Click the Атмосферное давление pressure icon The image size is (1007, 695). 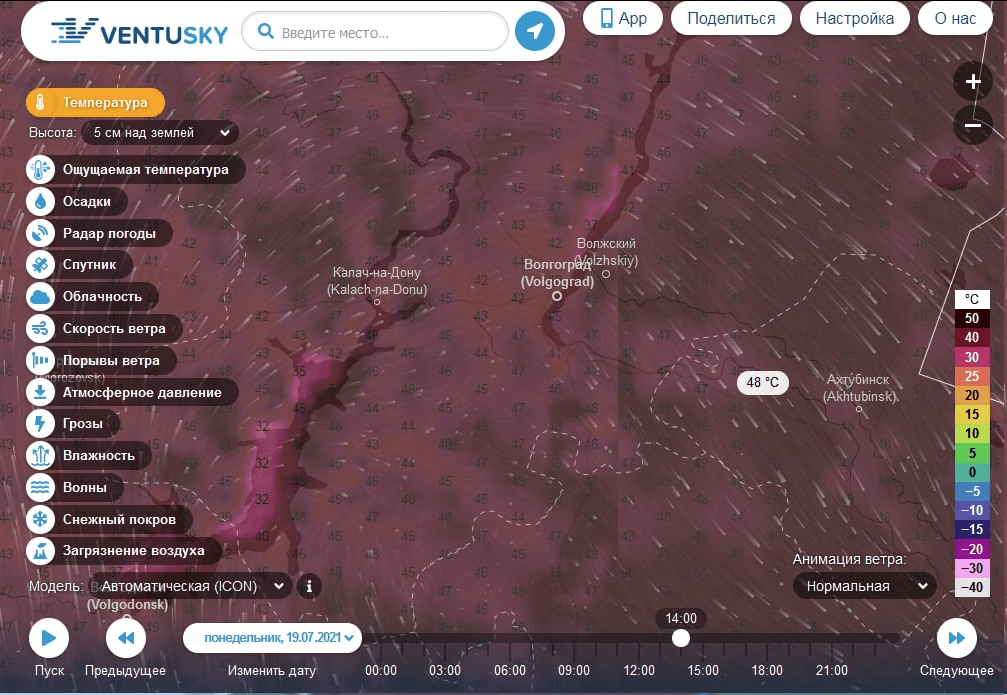click(x=40, y=392)
